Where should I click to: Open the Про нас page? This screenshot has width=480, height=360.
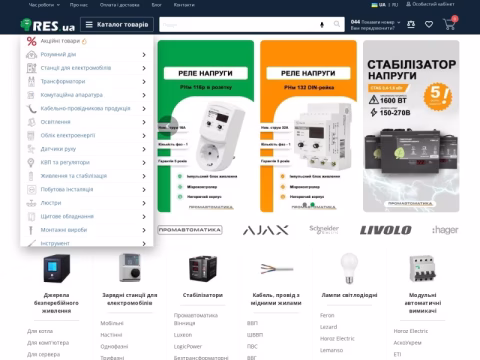click(x=79, y=5)
